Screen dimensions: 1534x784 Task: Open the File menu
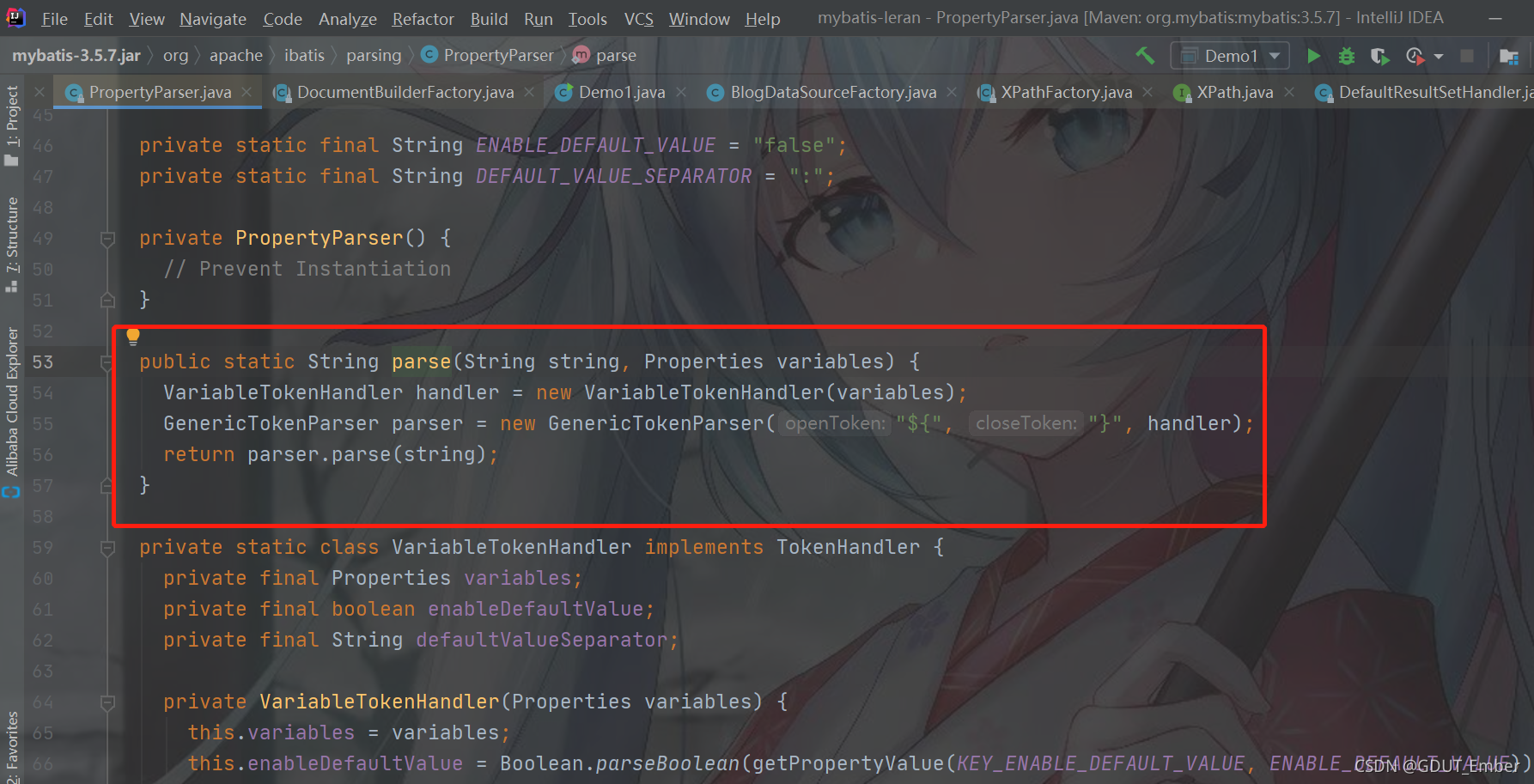pos(54,19)
